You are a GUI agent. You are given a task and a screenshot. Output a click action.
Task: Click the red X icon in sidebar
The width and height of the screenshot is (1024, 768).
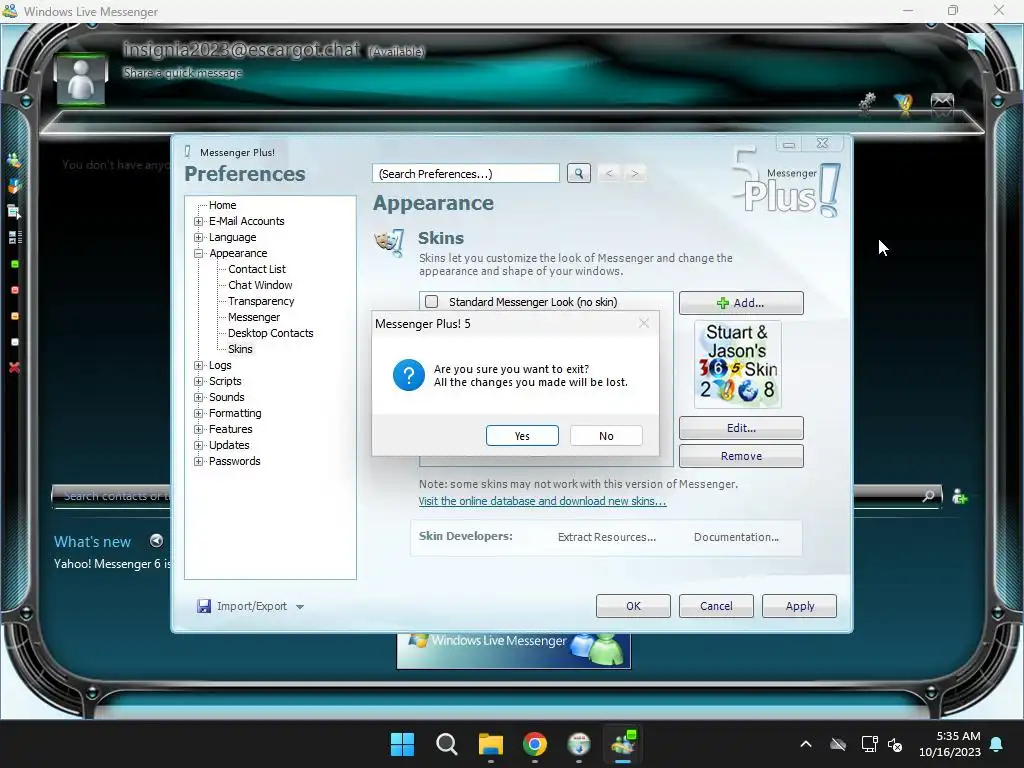(14, 368)
